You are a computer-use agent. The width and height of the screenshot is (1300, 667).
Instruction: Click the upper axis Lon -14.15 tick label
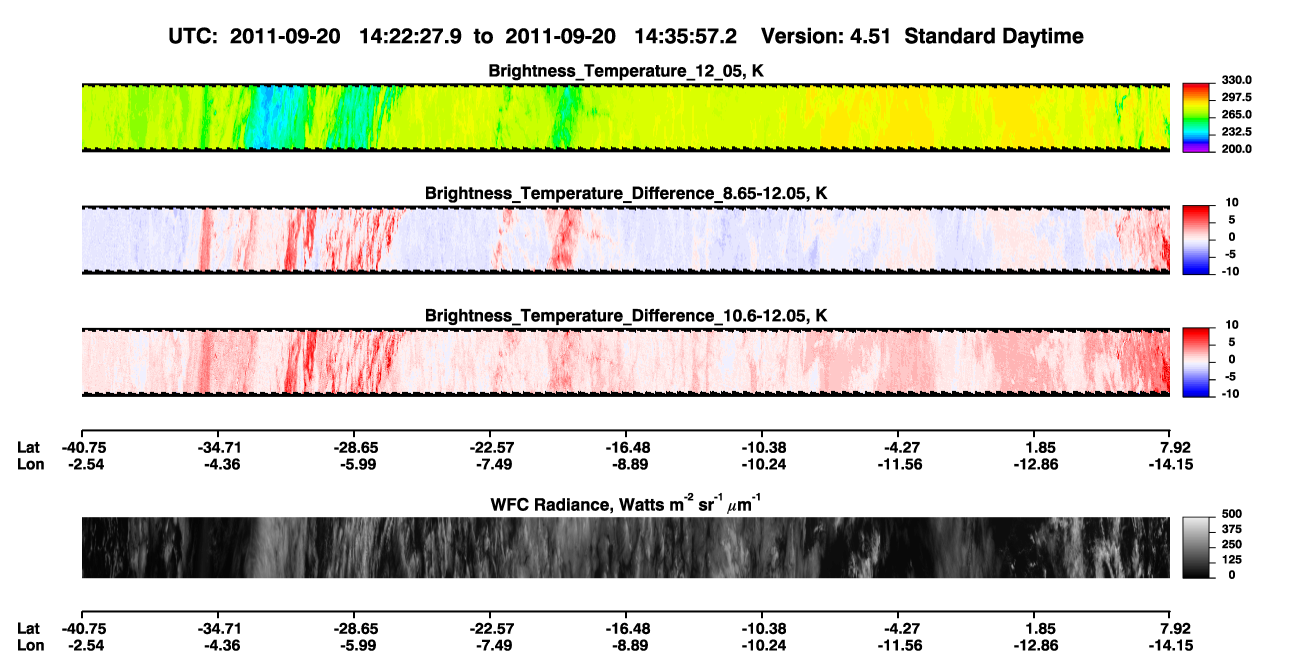coord(1170,463)
